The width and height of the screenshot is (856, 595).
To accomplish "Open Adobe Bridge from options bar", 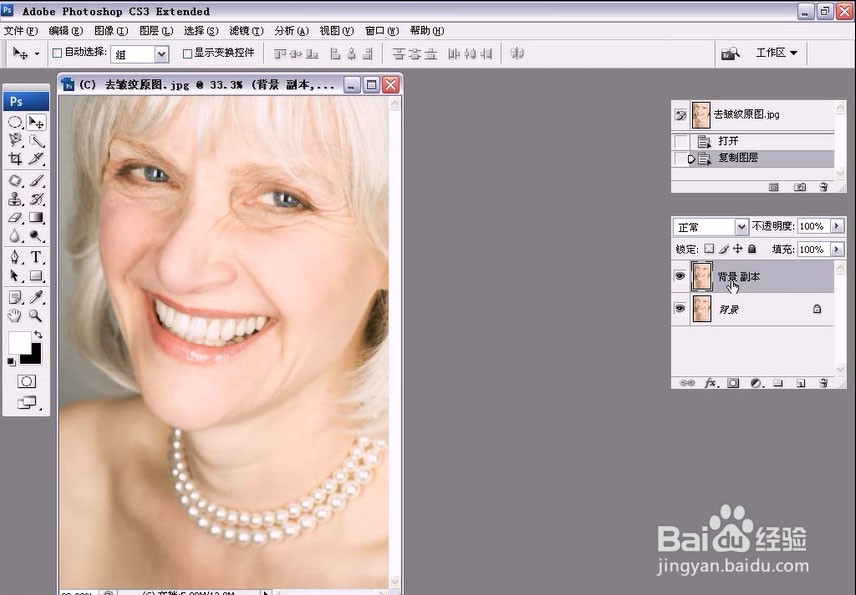I will [x=730, y=53].
